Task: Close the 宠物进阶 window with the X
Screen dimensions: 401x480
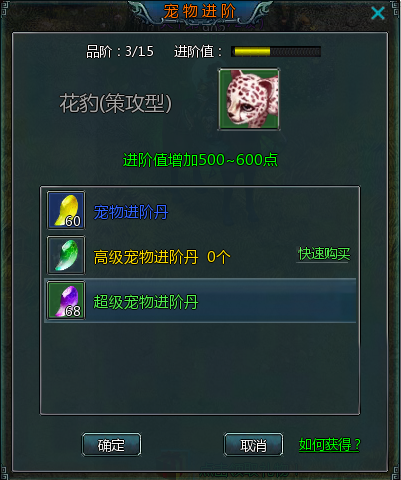Action: 378,13
